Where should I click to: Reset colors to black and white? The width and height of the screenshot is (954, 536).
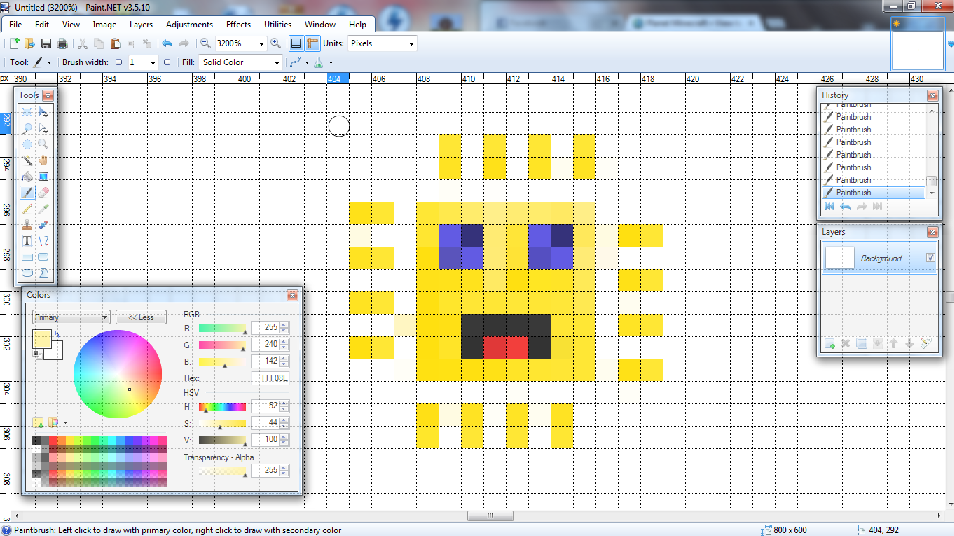[36, 354]
